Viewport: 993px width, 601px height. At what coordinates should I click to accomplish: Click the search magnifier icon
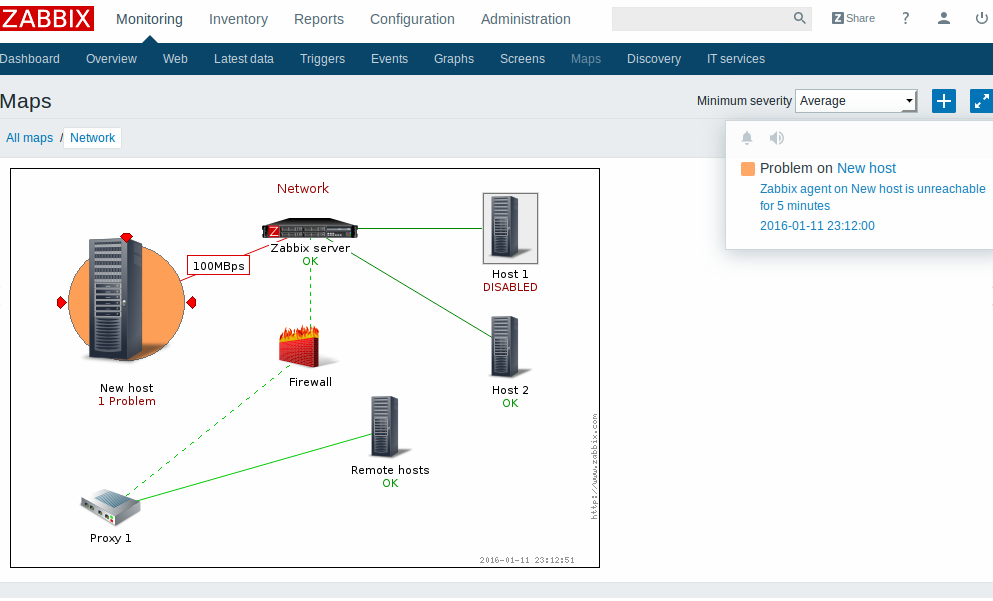[800, 18]
